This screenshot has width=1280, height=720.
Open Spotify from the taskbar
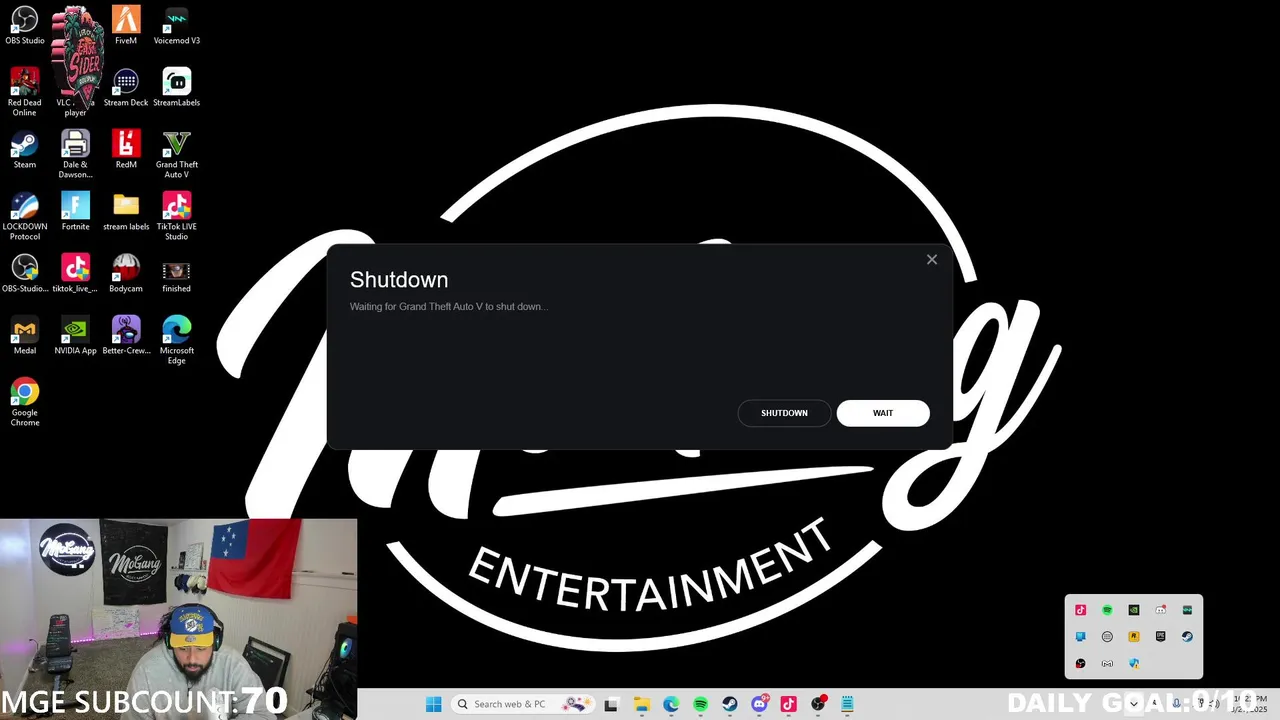tap(700, 704)
